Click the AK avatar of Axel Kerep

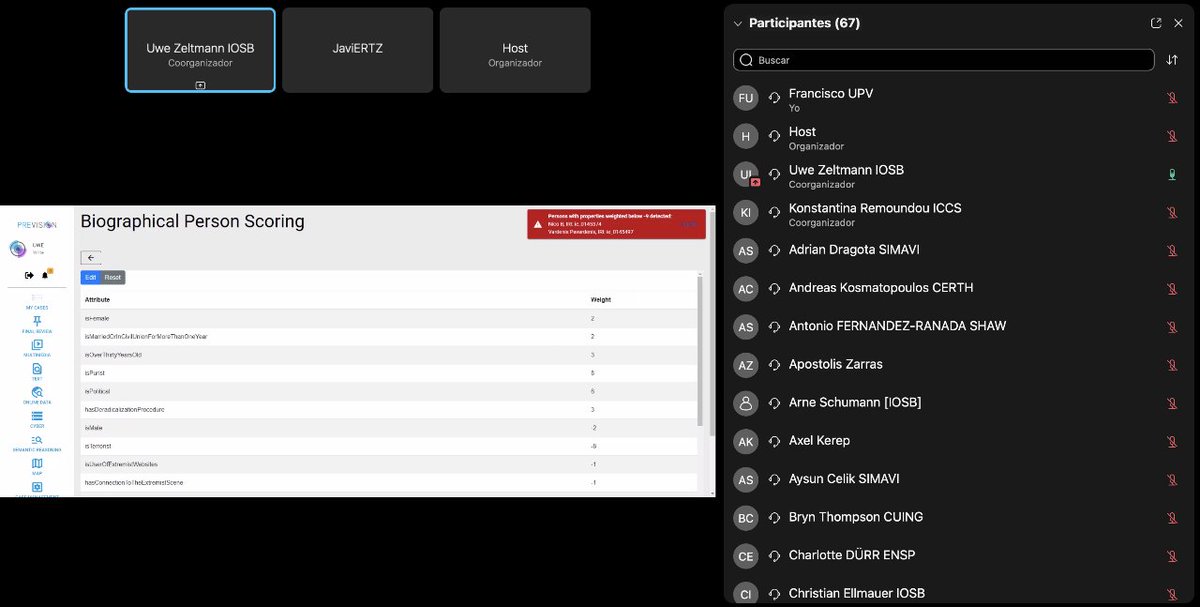coord(745,442)
